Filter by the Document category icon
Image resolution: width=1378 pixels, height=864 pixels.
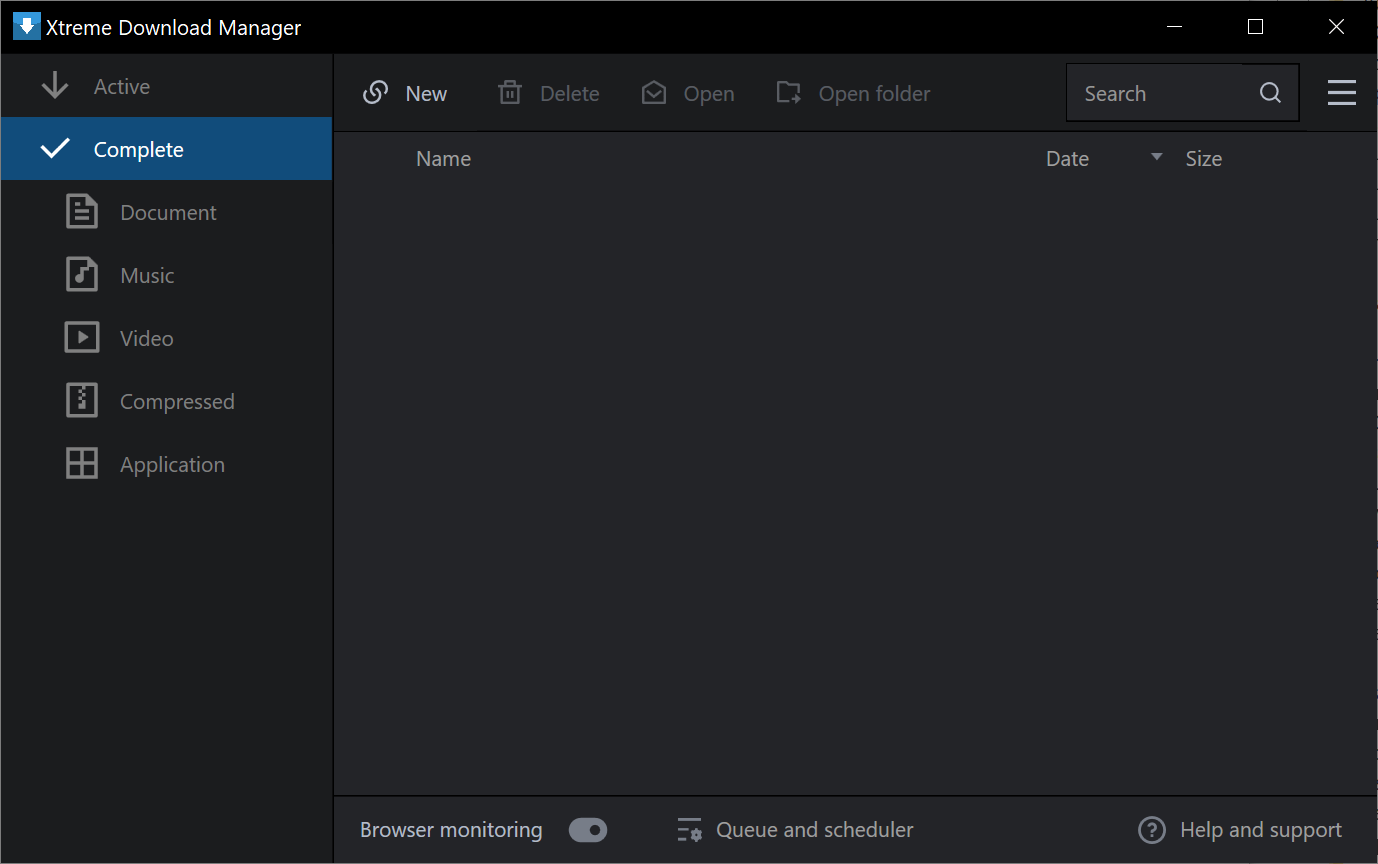point(82,212)
